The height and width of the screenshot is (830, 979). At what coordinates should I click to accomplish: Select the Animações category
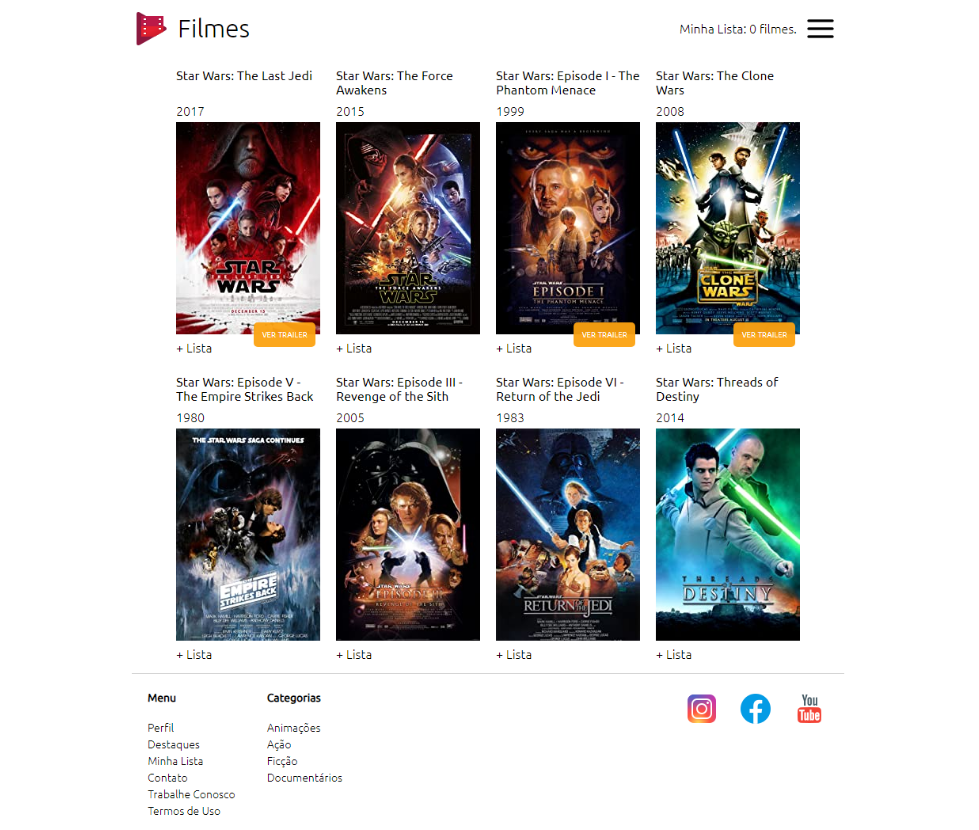tap(292, 727)
